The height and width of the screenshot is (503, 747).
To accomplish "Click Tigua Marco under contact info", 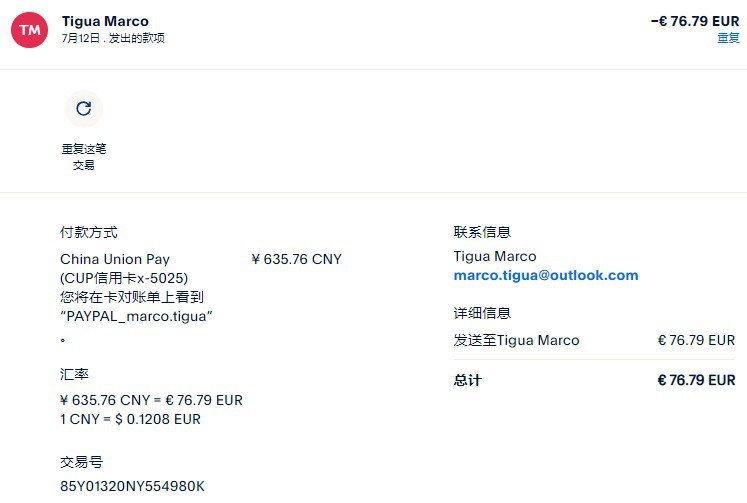I will point(494,256).
